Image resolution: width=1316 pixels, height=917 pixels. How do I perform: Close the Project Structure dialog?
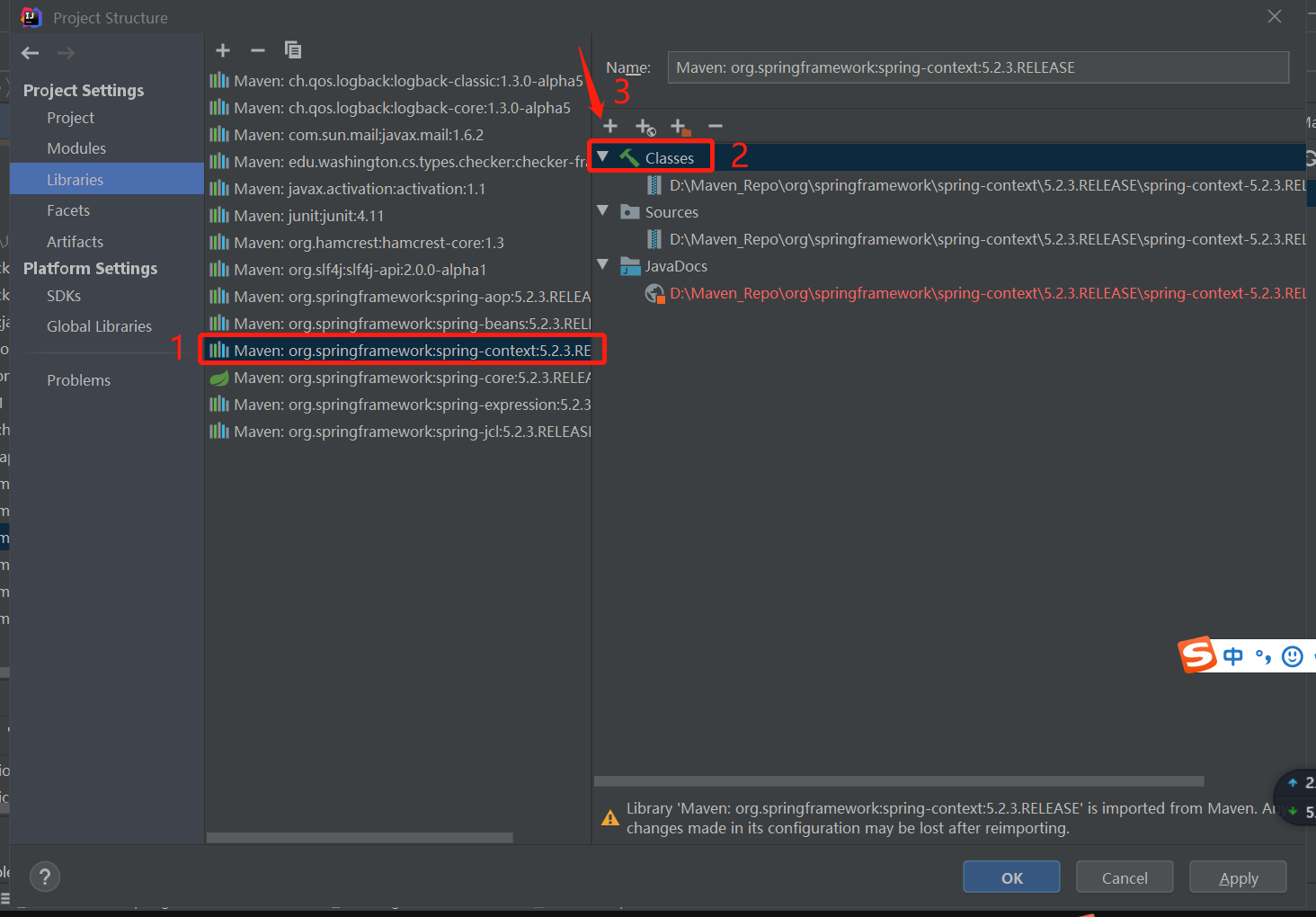tap(1275, 16)
